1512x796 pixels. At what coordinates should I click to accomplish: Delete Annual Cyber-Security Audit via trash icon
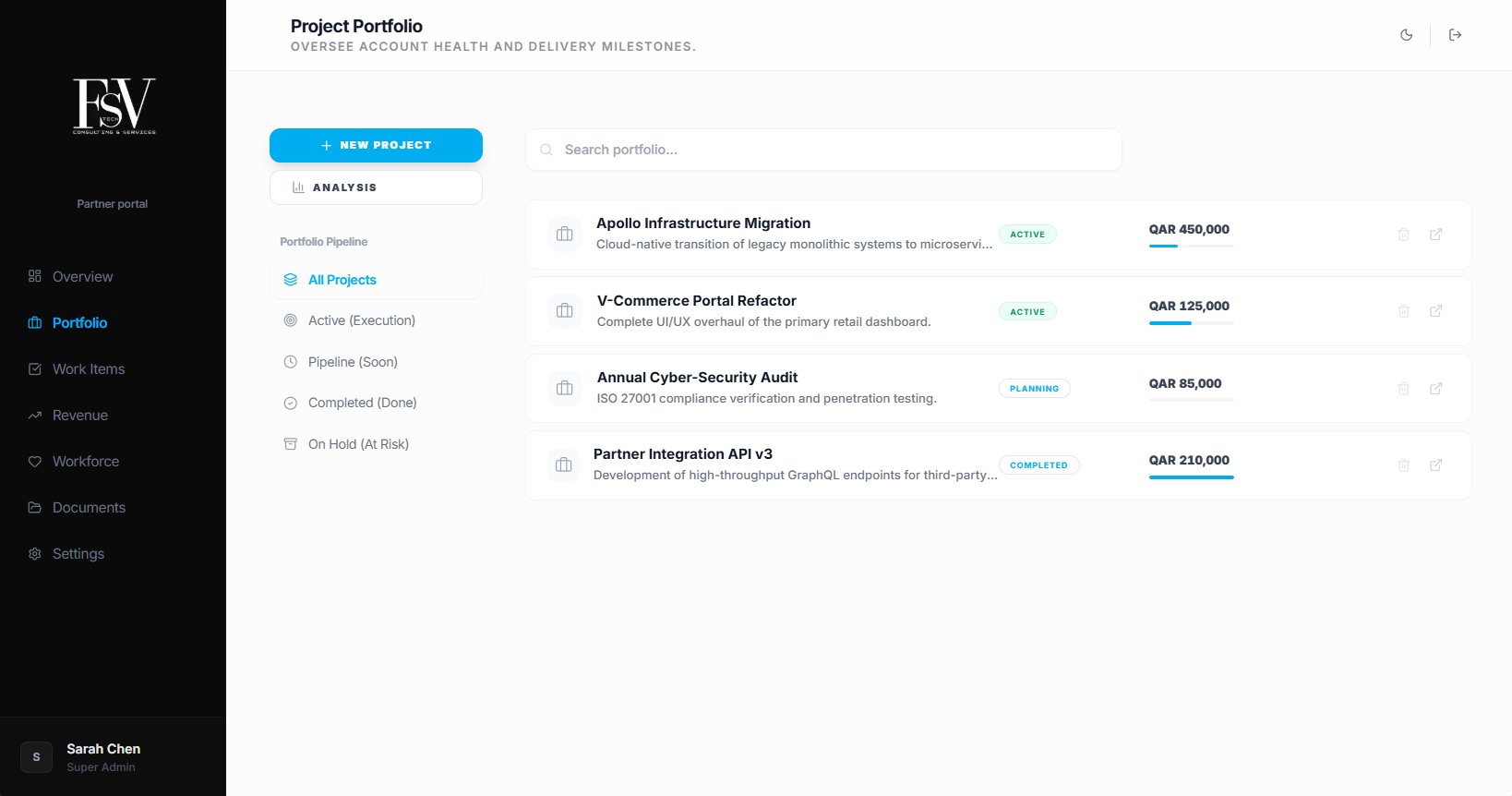(x=1404, y=389)
